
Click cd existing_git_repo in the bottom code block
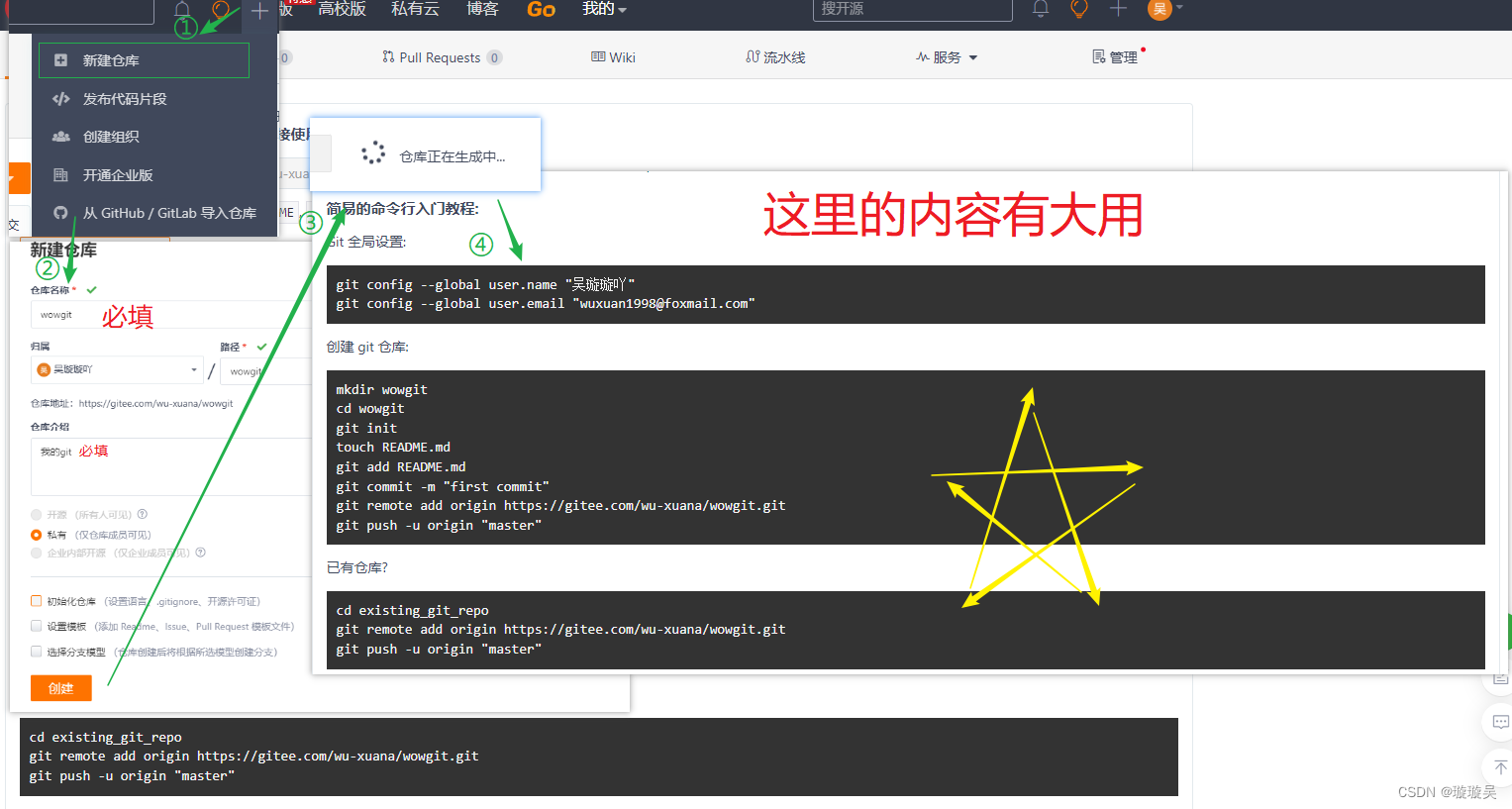(105, 738)
